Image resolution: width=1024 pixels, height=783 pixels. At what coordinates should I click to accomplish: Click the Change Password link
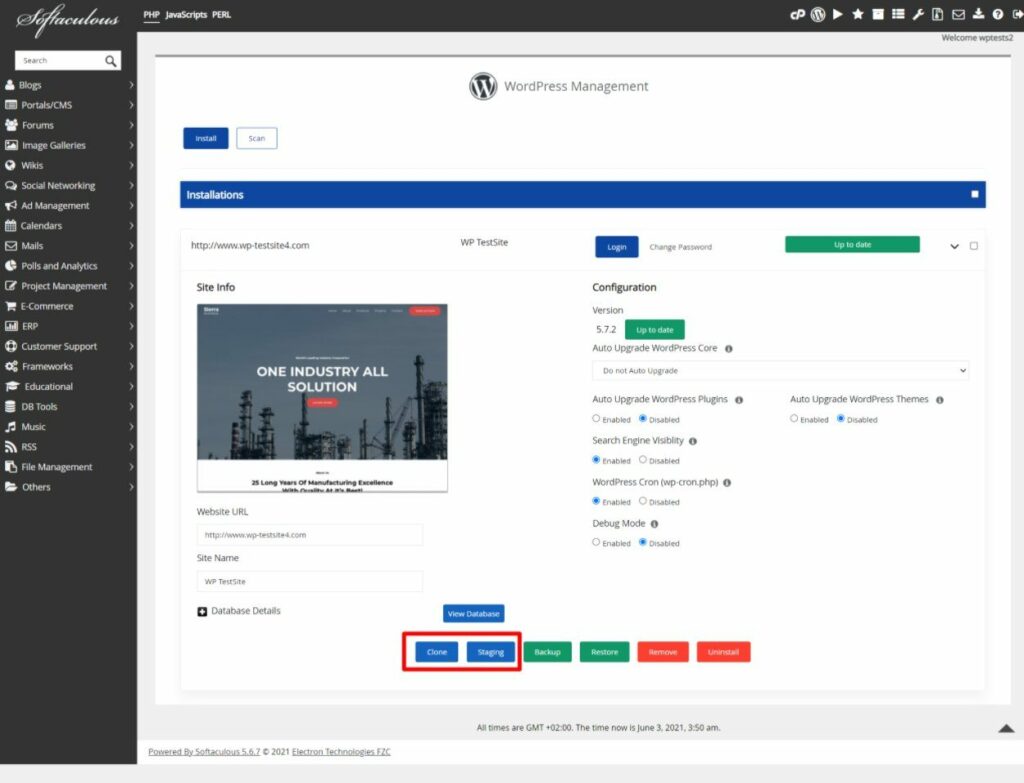pos(680,247)
